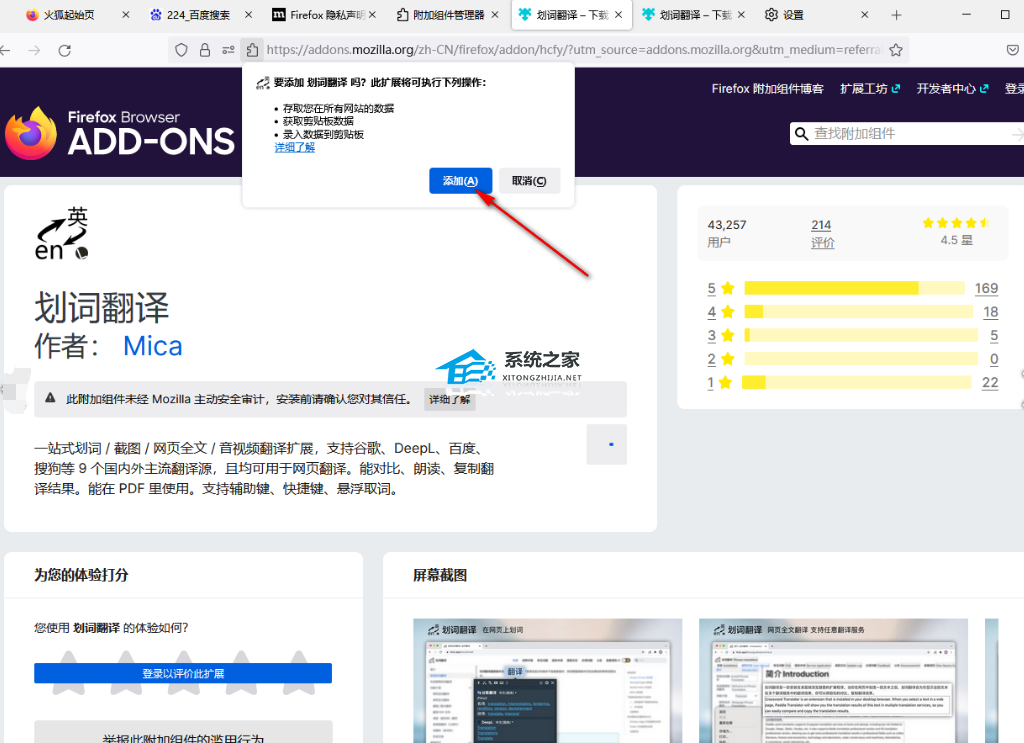
Task: Switch to the 火狐起始页 tab
Action: 69,15
